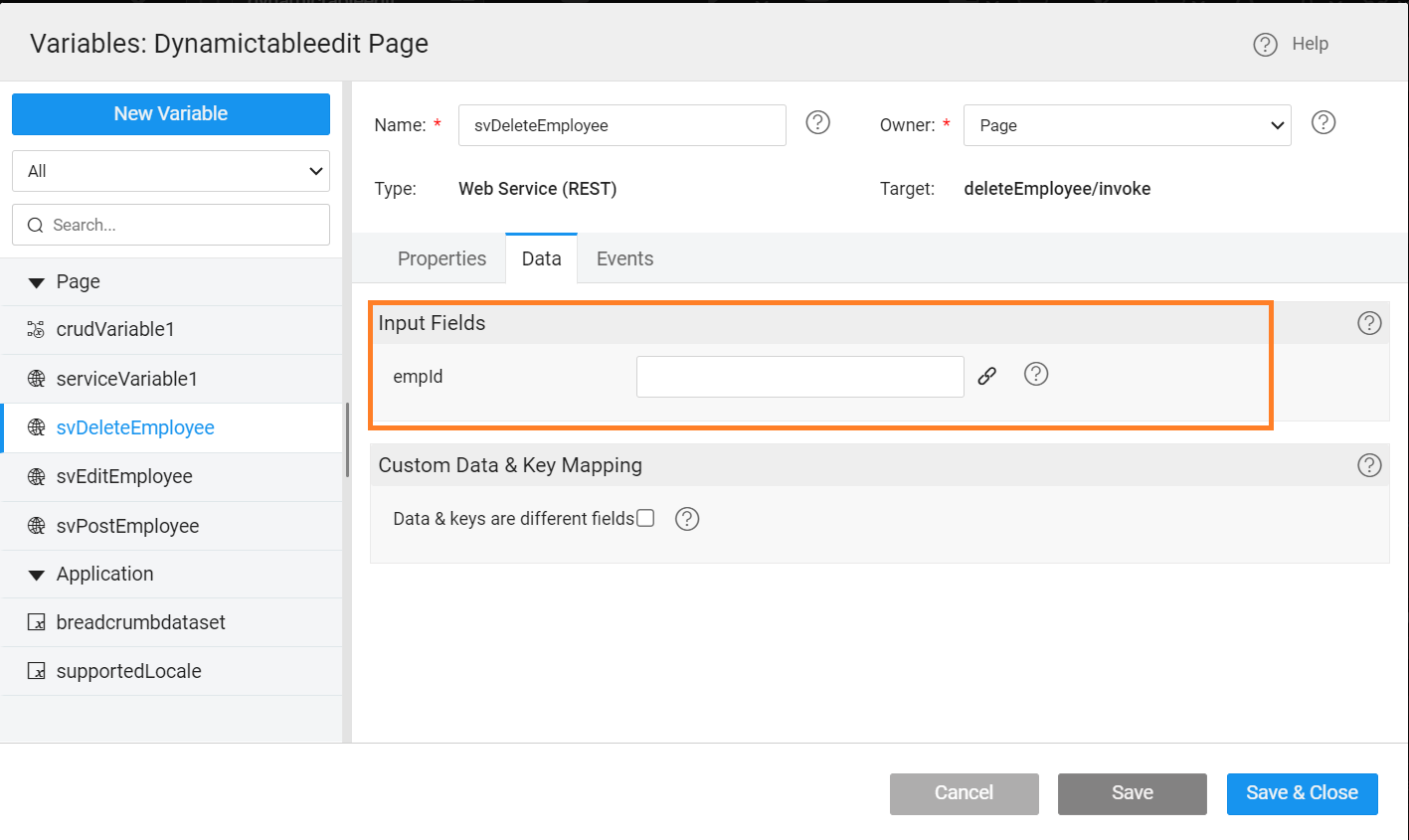Viewport: 1409px width, 840px height.
Task: Open help for Input Fields section
Action: pyautogui.click(x=1369, y=323)
